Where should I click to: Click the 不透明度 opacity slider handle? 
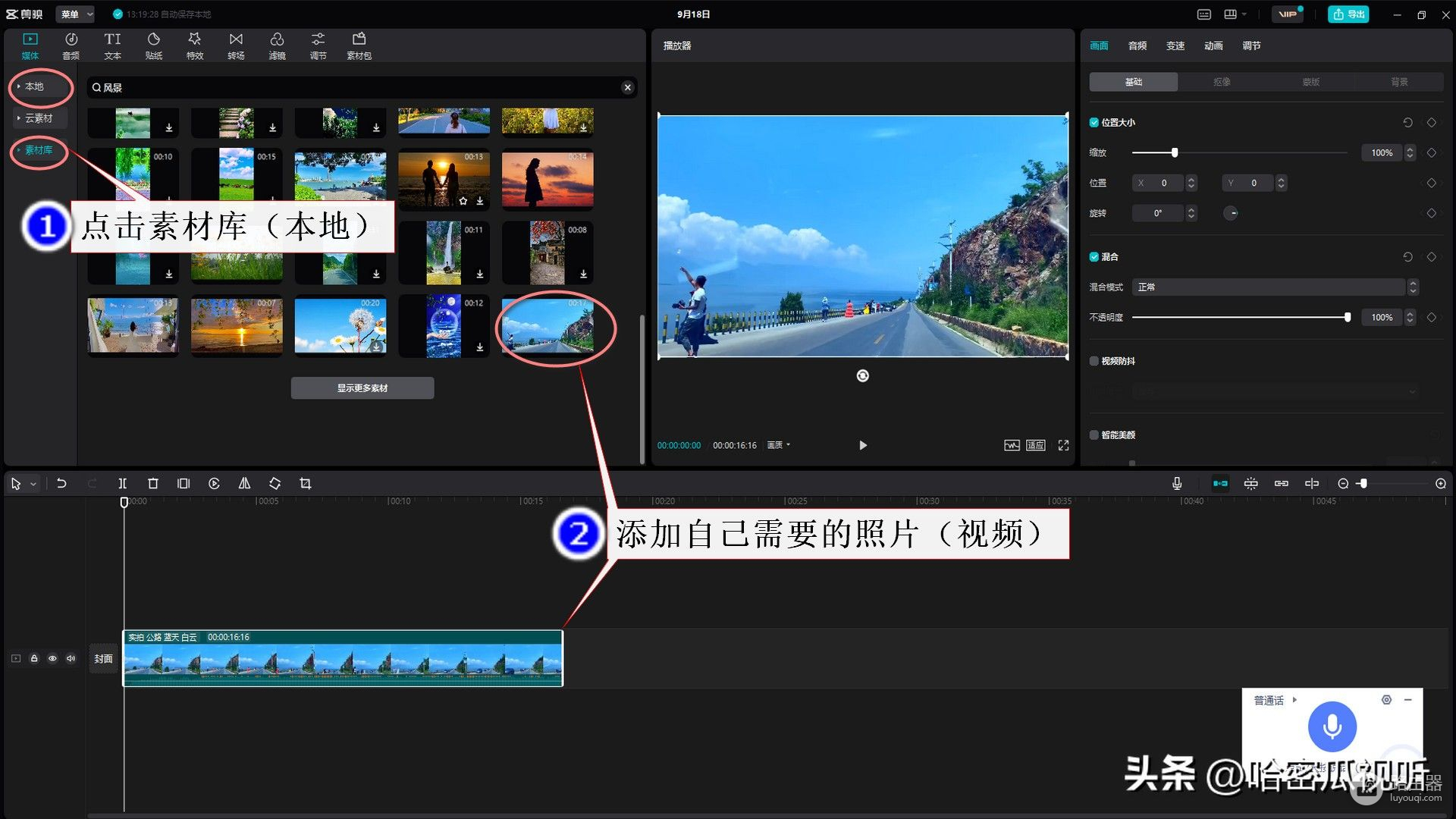(1347, 318)
